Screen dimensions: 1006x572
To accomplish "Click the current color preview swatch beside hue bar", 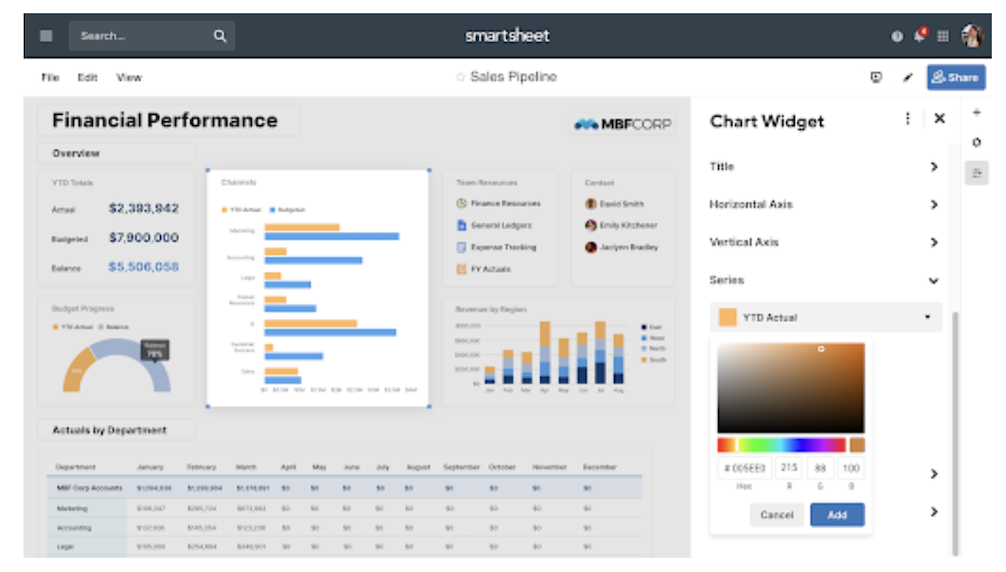I will pyautogui.click(x=857, y=444).
